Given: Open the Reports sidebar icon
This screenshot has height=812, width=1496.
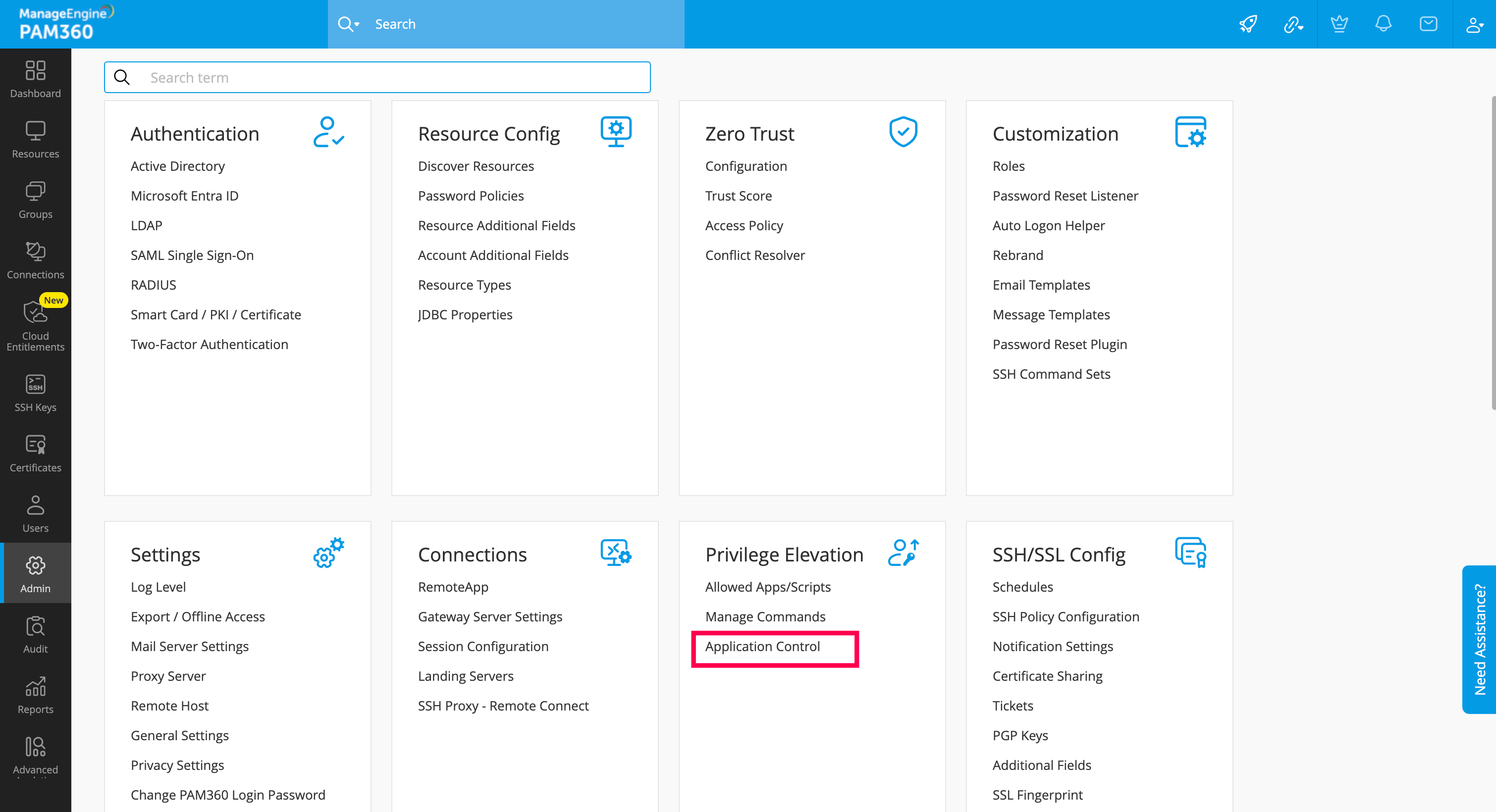Looking at the screenshot, I should pos(35,694).
